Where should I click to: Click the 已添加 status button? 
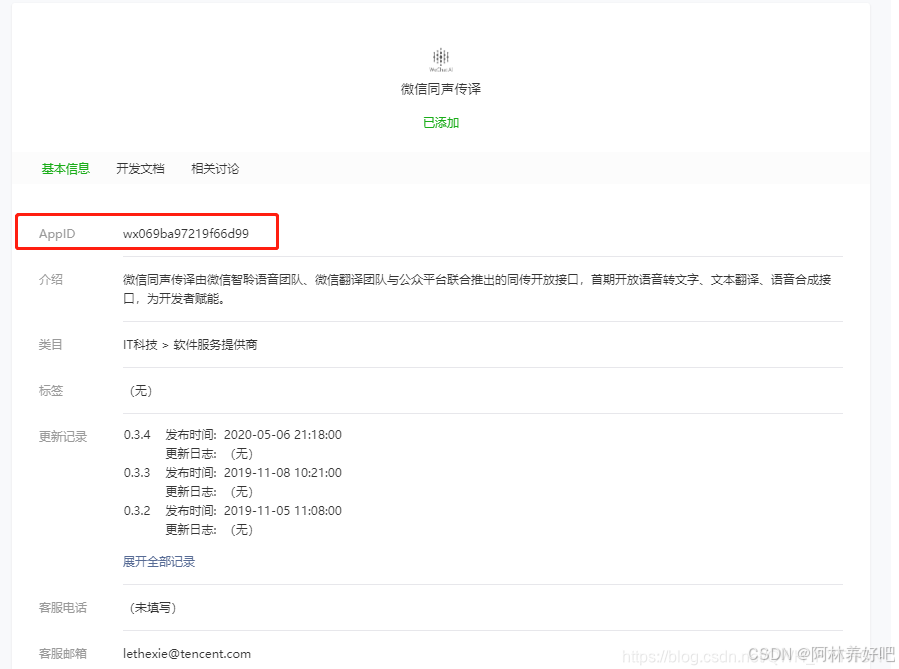pos(441,123)
